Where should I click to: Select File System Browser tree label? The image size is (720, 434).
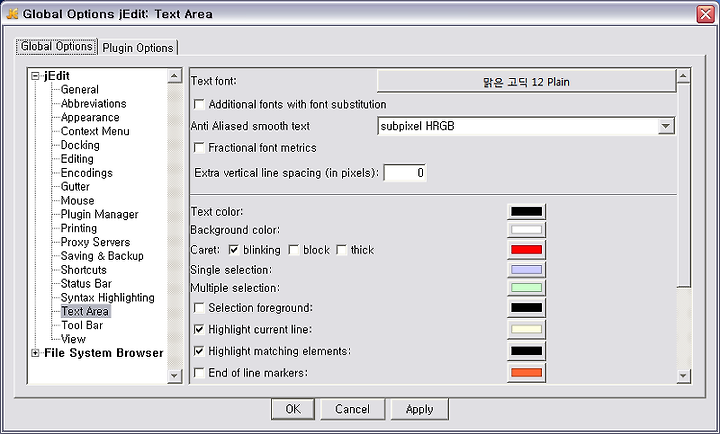[104, 353]
